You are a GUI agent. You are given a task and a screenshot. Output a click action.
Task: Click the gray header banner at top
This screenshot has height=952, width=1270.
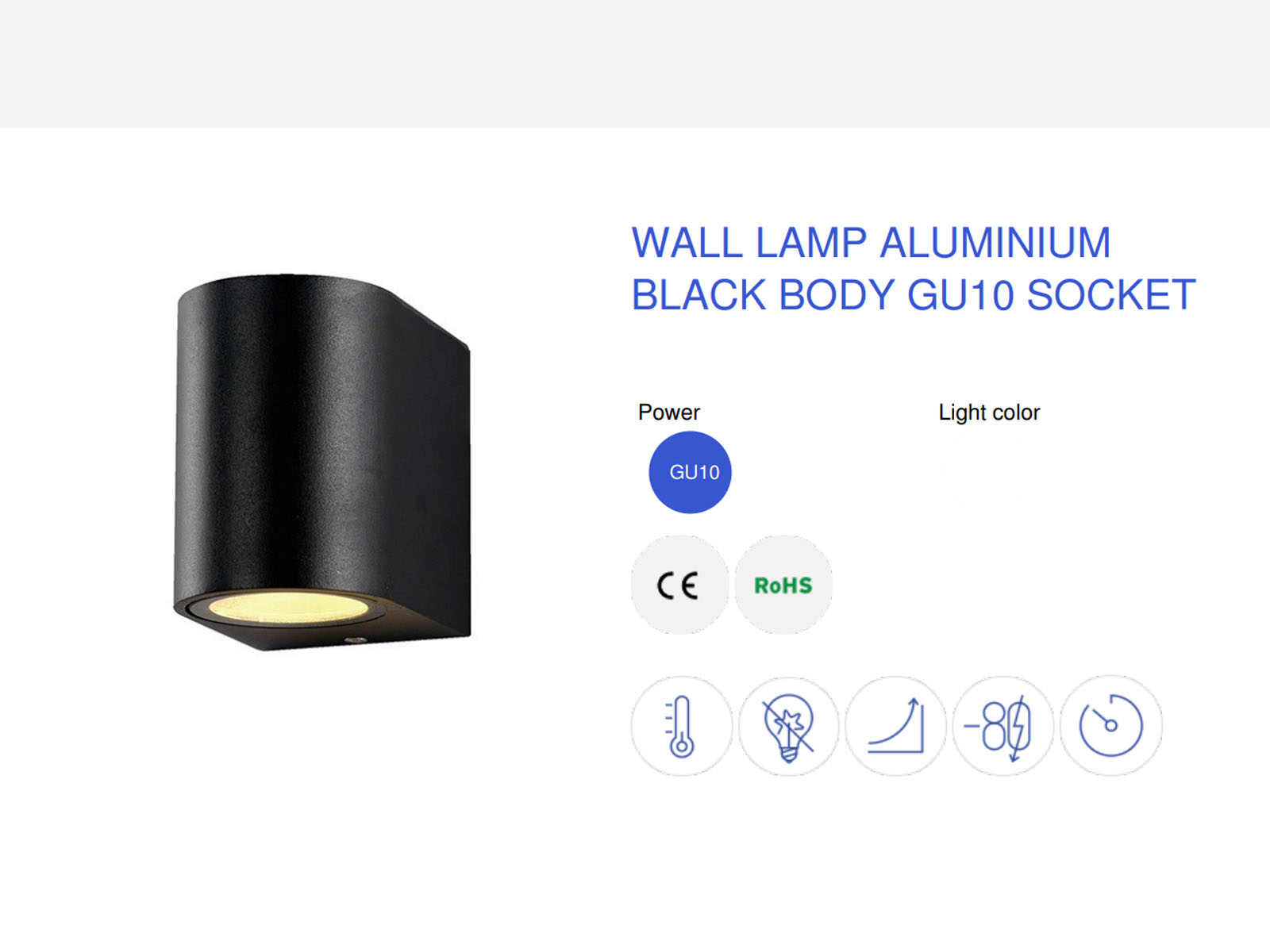click(635, 63)
